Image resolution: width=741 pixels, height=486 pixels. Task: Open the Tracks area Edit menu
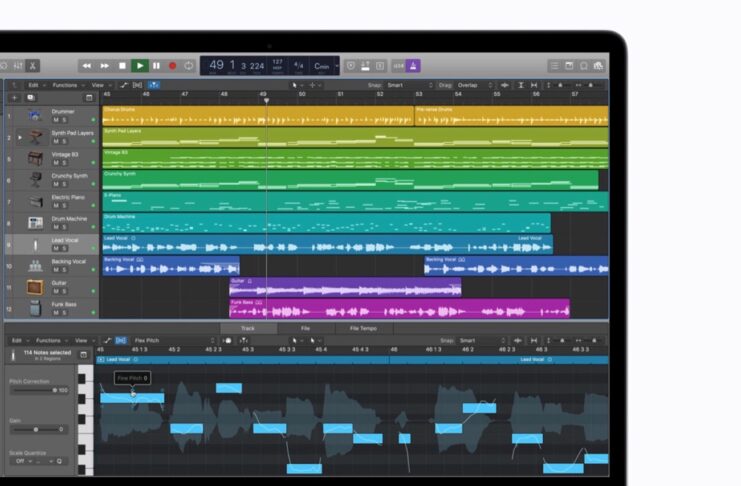click(36, 85)
